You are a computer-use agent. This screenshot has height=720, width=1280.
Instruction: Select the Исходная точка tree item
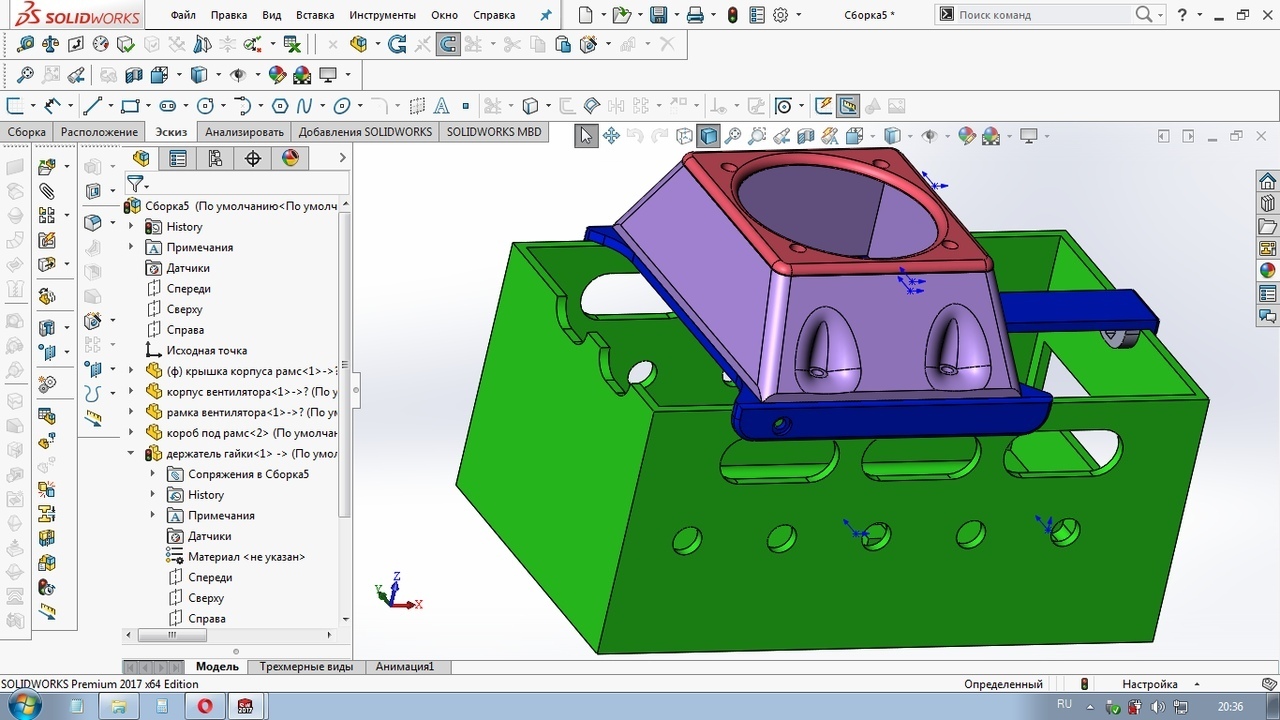[x=197, y=351]
